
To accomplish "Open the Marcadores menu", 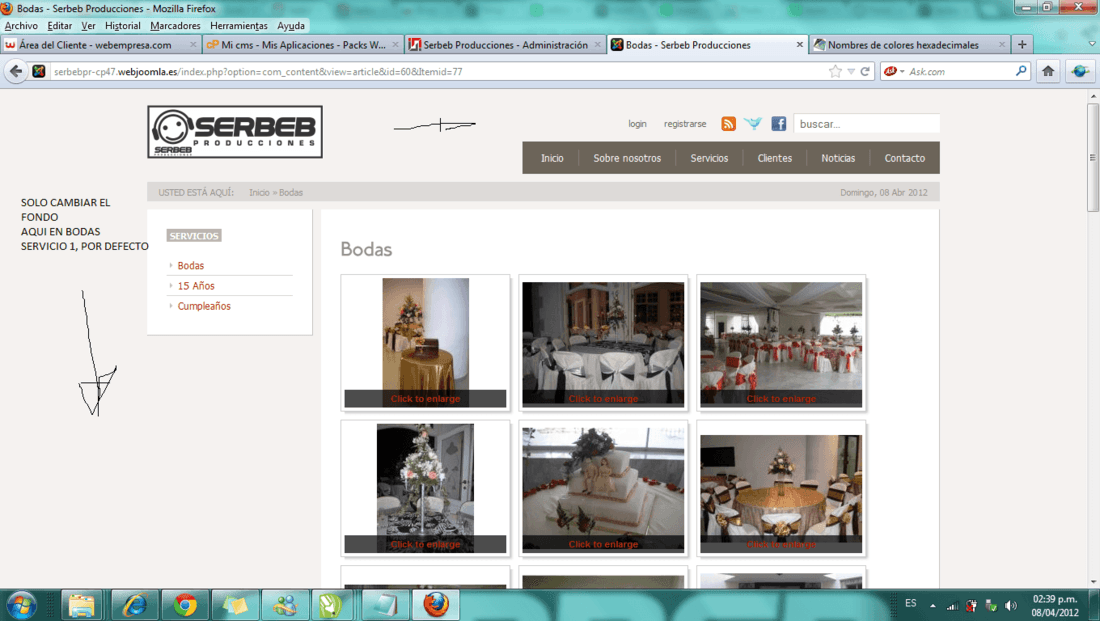I will (175, 25).
